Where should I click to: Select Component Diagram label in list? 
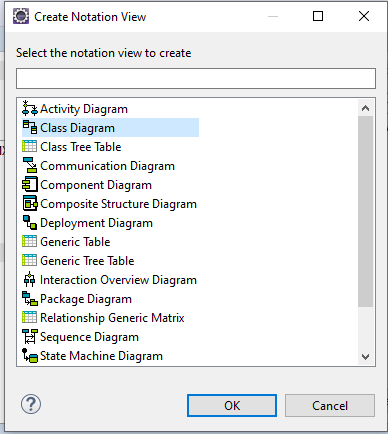(96, 185)
